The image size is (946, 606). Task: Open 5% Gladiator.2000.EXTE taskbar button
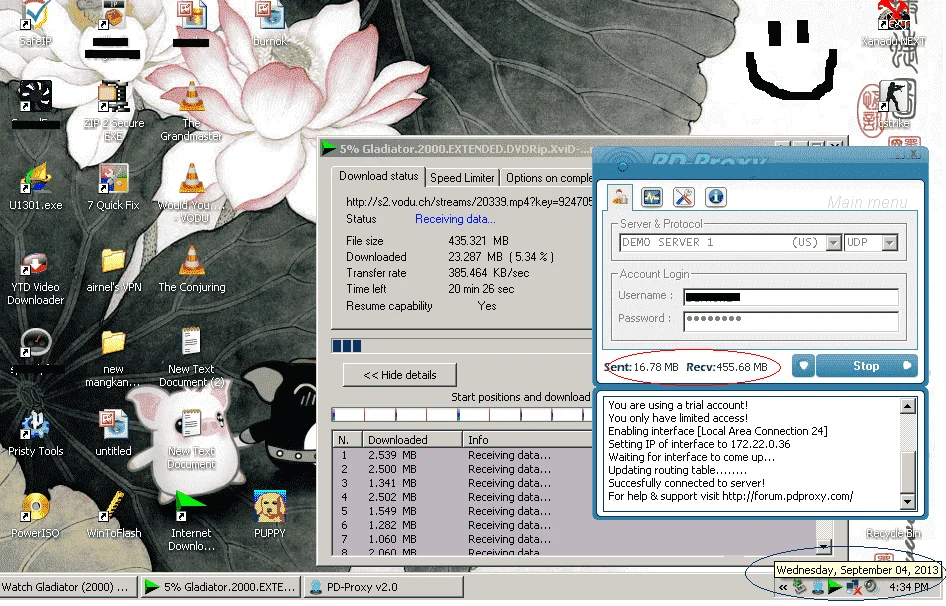click(221, 587)
